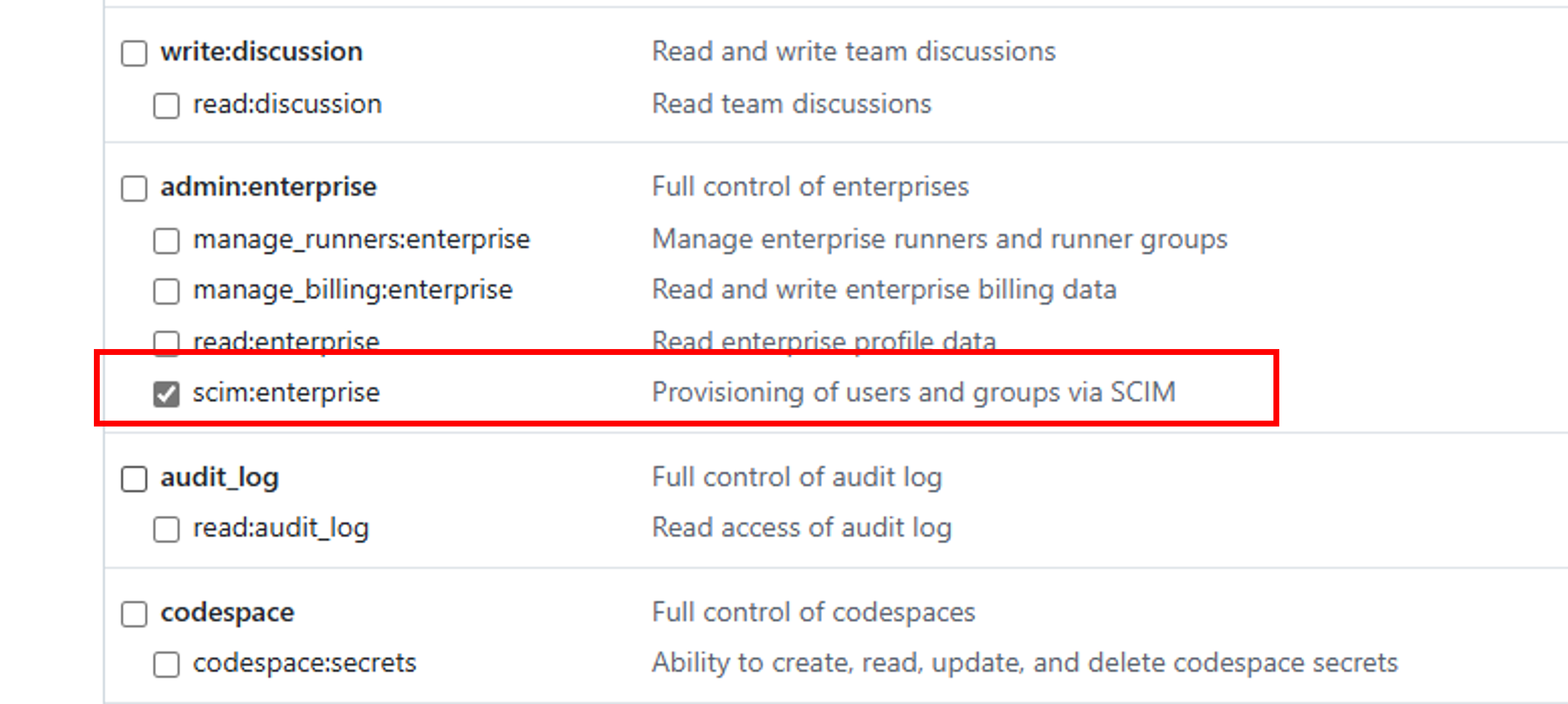This screenshot has height=704, width=1568.
Task: Select 'Full control of enterprises' description
Action: tap(810, 186)
